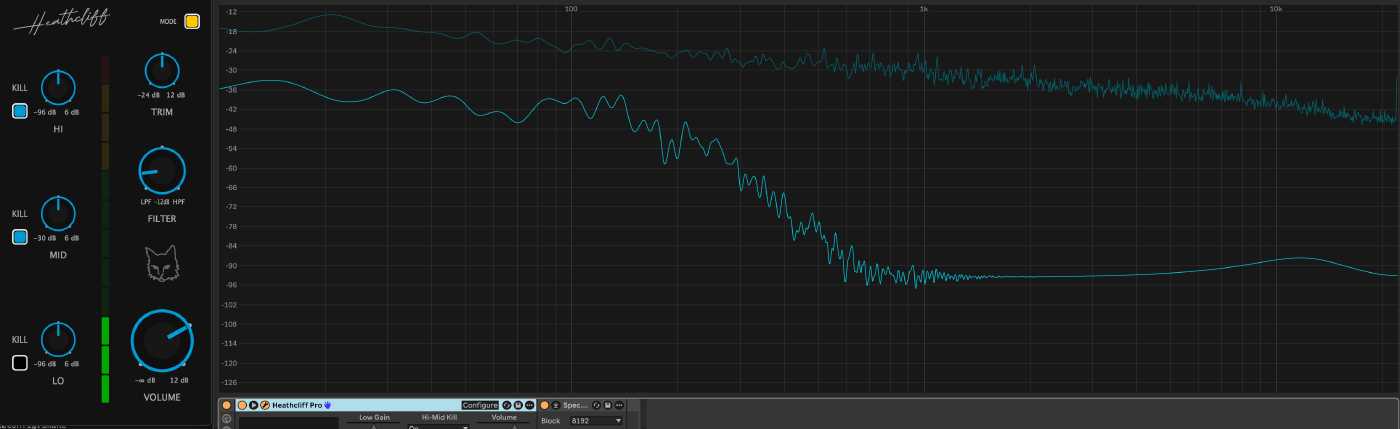Viewport: 1400px width, 429px height.
Task: Click the Heathcliff Pro unfold plugin button
Action: 254,405
